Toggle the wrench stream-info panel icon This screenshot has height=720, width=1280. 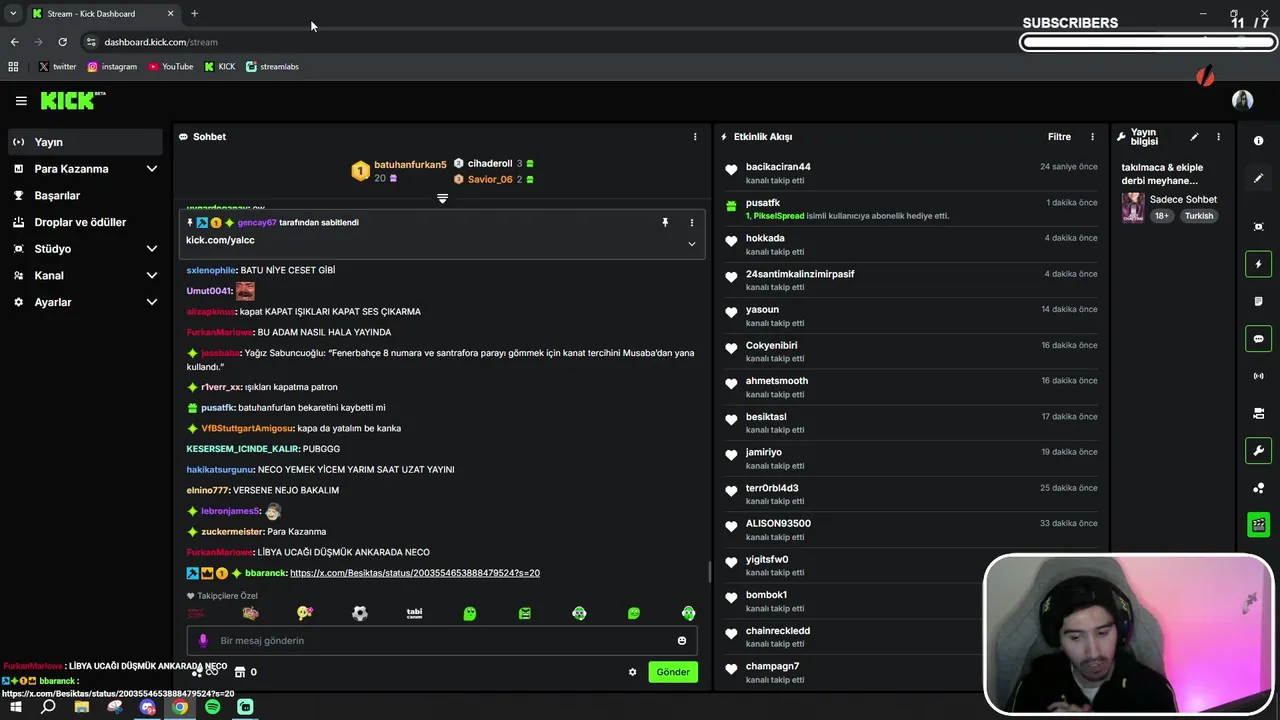1259,450
